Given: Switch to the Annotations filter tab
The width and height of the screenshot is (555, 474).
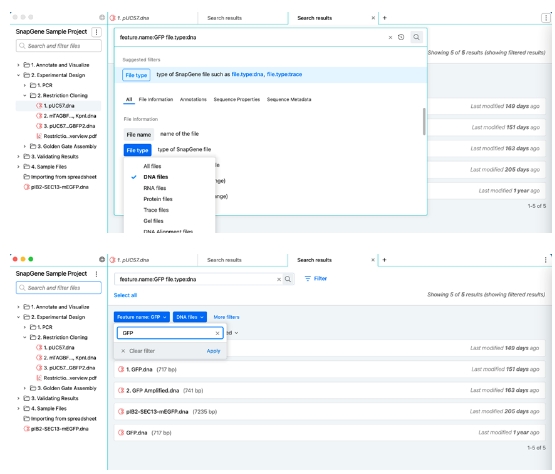Looking at the screenshot, I should coord(193,99).
